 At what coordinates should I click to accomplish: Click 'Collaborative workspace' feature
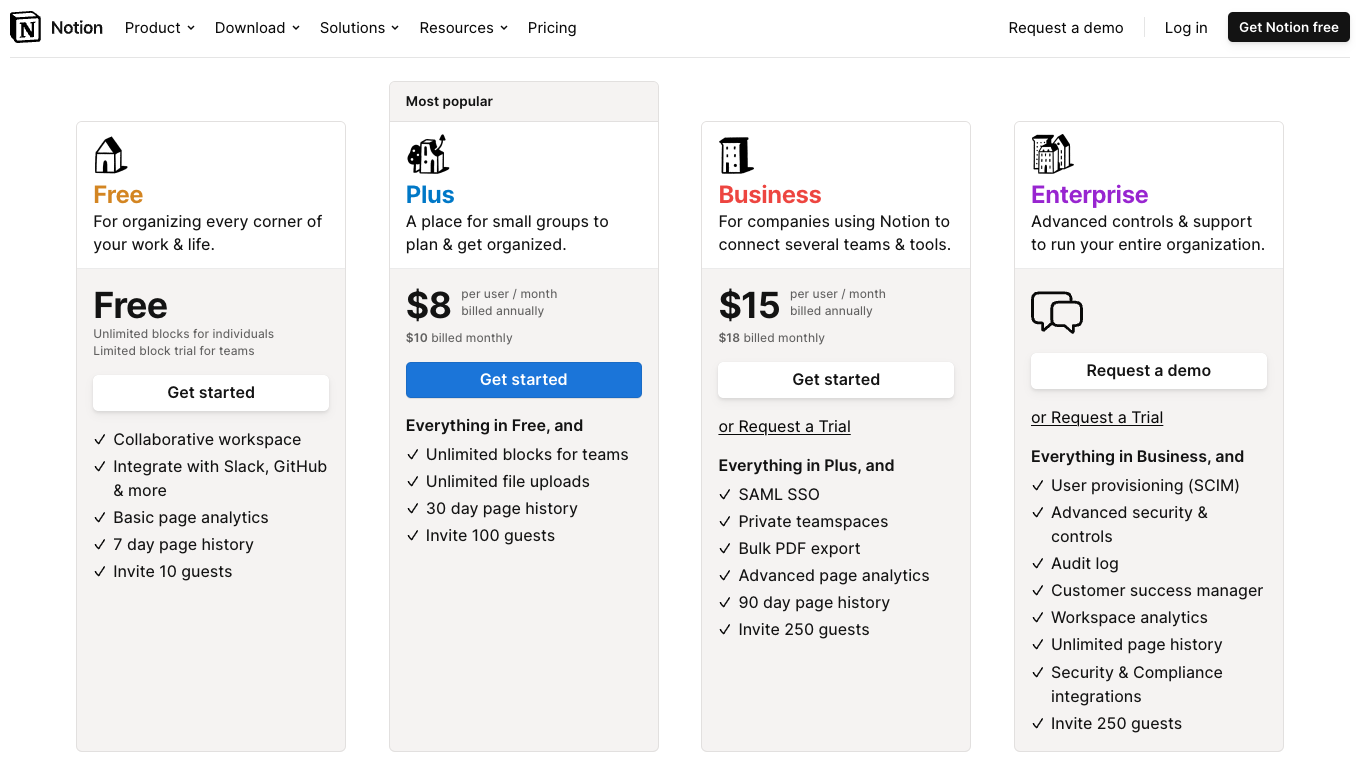[x=207, y=440]
